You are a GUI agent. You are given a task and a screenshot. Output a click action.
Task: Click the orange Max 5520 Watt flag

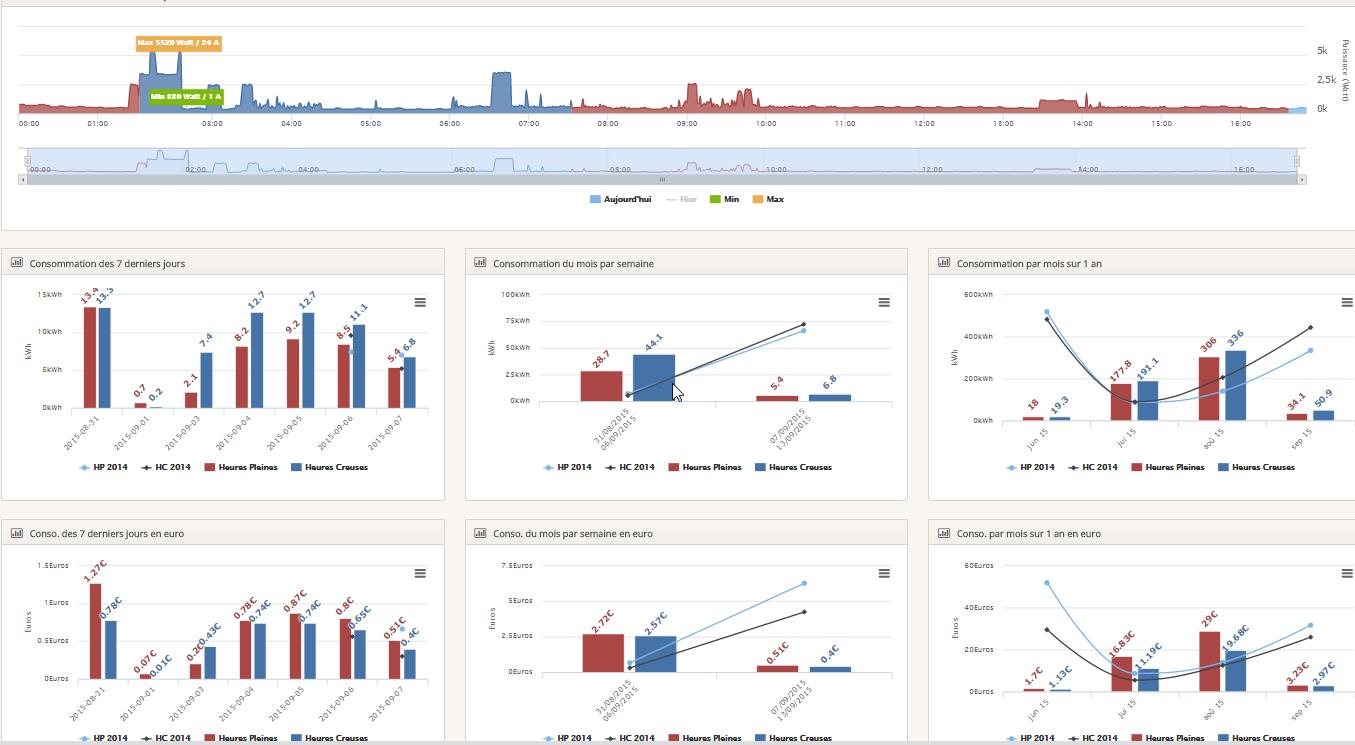(178, 43)
